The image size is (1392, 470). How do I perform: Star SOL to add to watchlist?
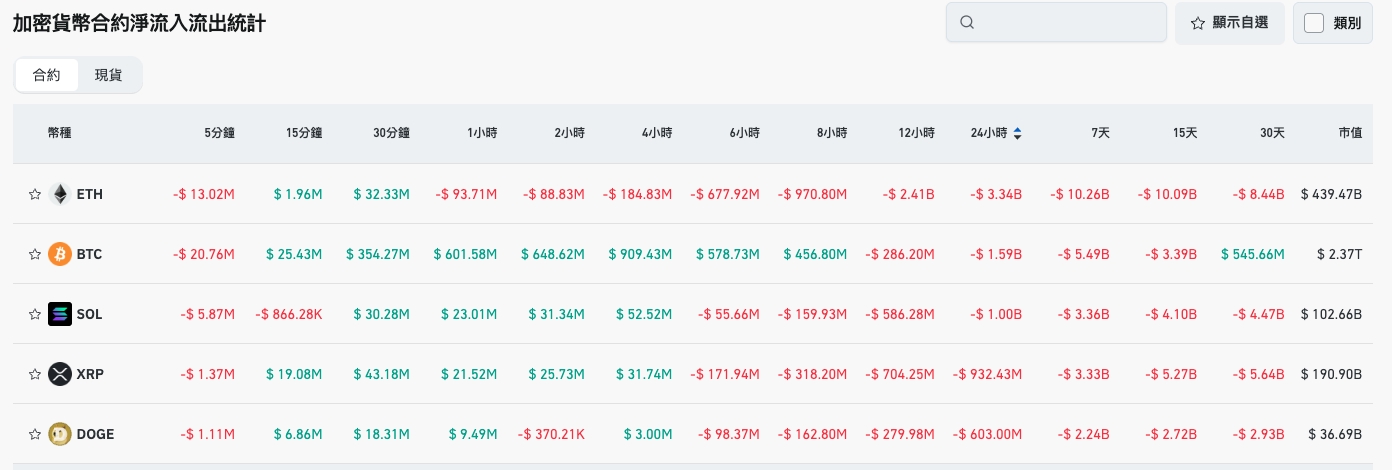tap(35, 314)
